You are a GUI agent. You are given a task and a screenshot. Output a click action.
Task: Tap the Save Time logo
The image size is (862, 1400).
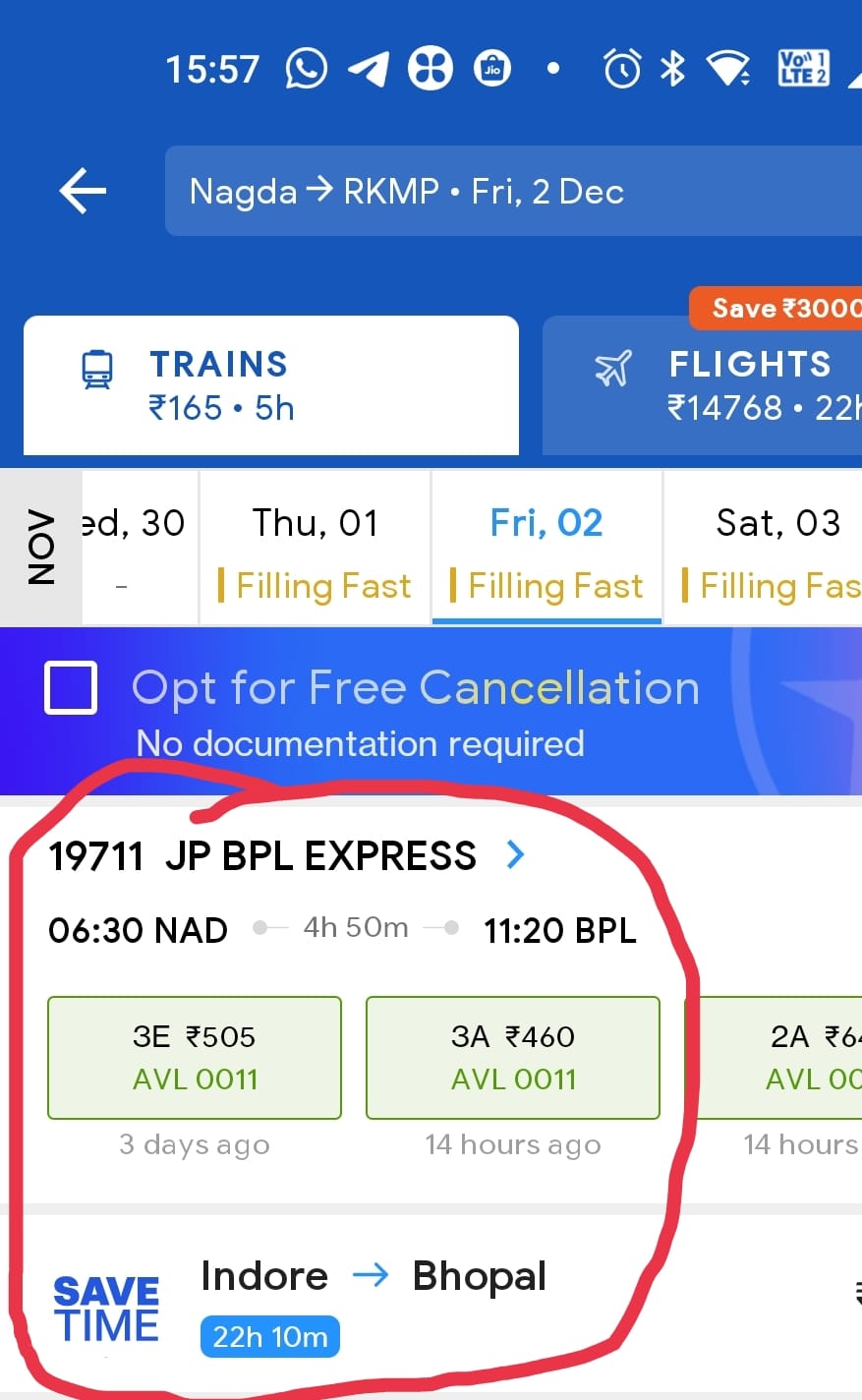[x=106, y=1309]
